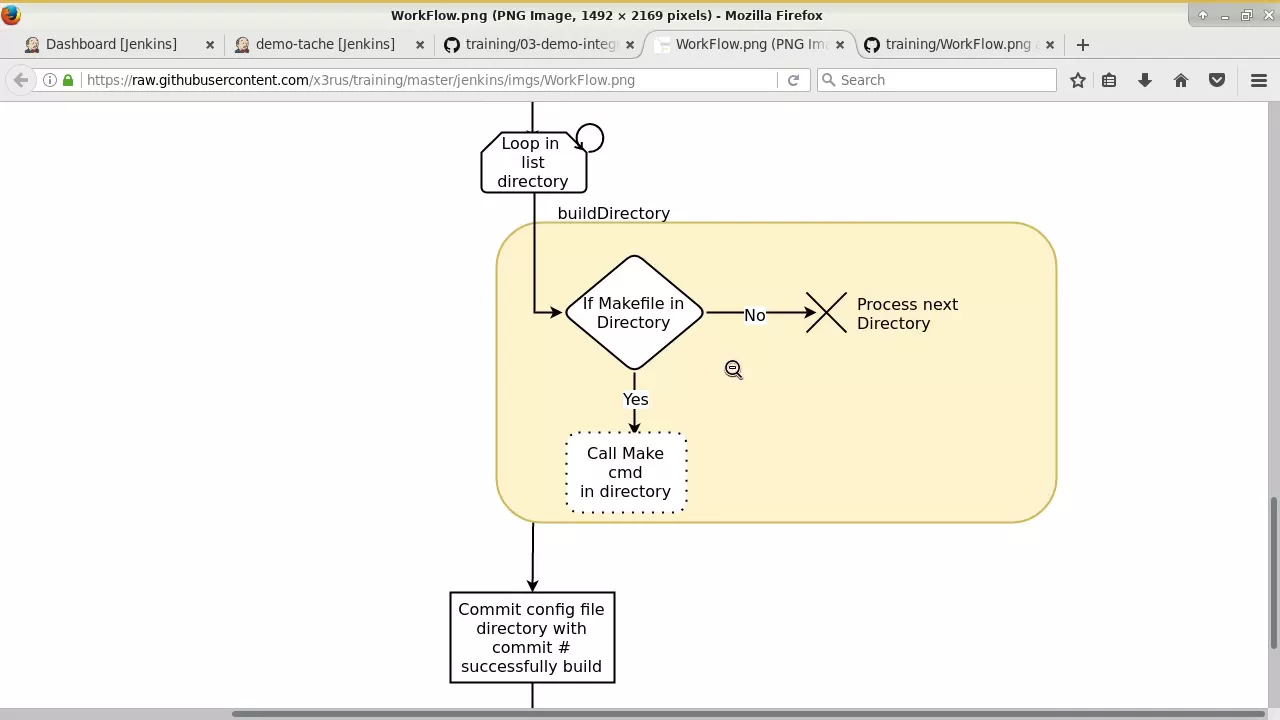Screen dimensions: 1280x720
Task: Click the 'Loop in list directory' shape
Action: click(533, 162)
